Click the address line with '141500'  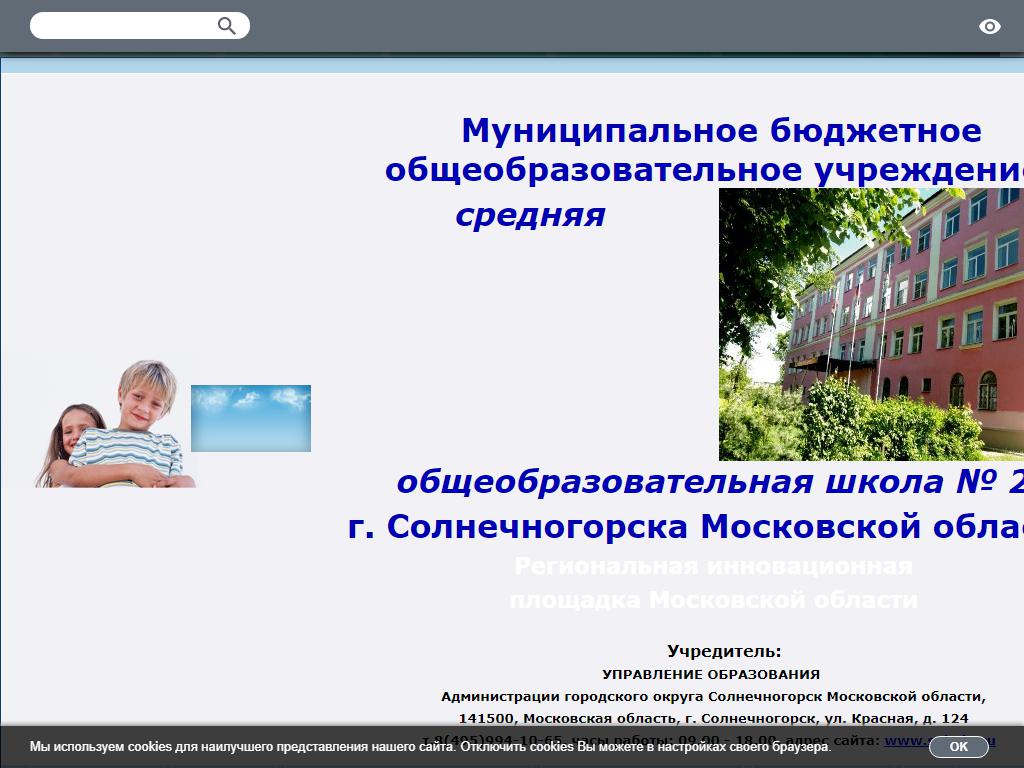click(713, 718)
